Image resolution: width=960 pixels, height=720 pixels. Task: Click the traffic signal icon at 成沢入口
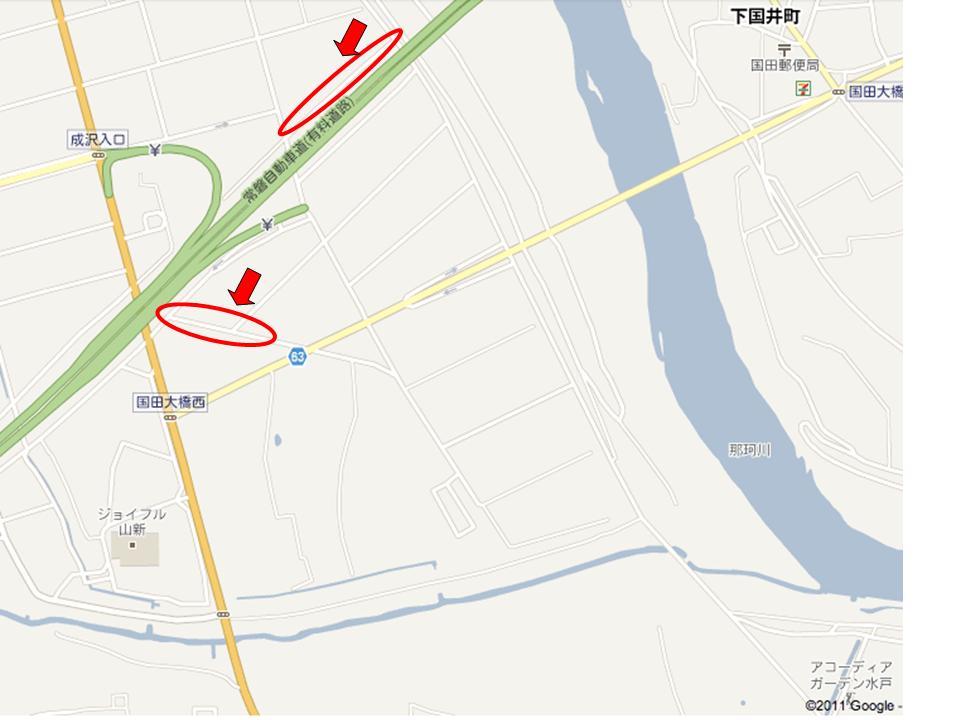pyautogui.click(x=99, y=156)
